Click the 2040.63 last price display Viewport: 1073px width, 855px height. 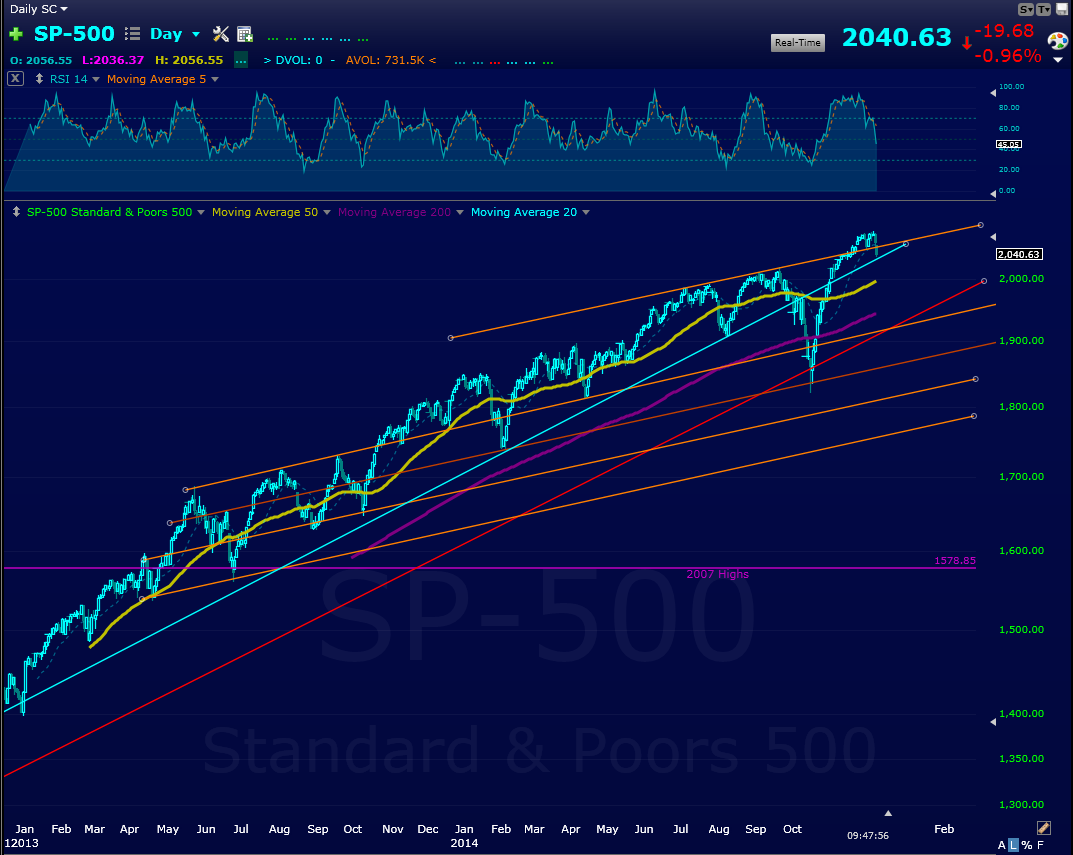click(896, 37)
